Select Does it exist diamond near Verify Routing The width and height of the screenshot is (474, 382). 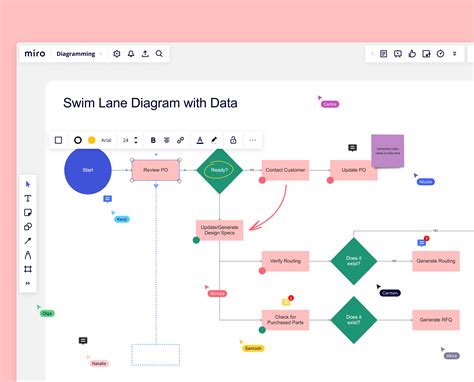click(x=354, y=261)
